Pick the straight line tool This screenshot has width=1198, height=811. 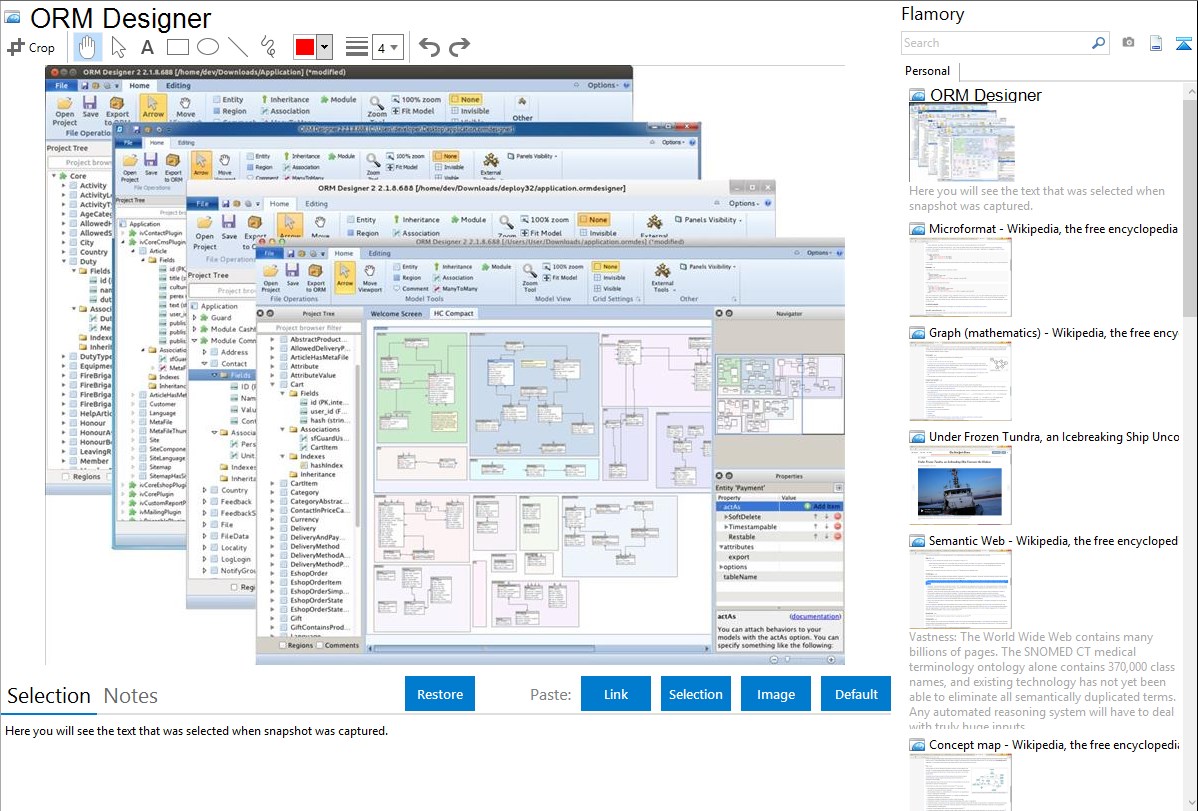238,47
